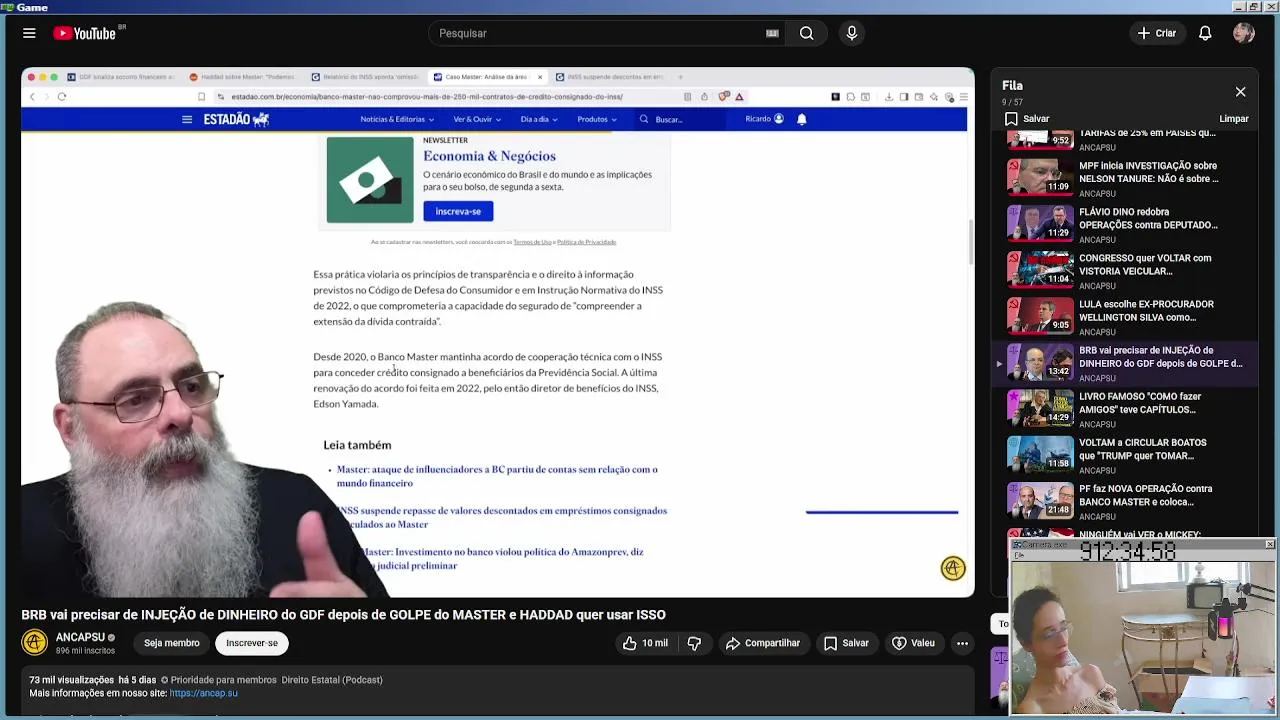Dislike the video with thumbs down

point(694,643)
